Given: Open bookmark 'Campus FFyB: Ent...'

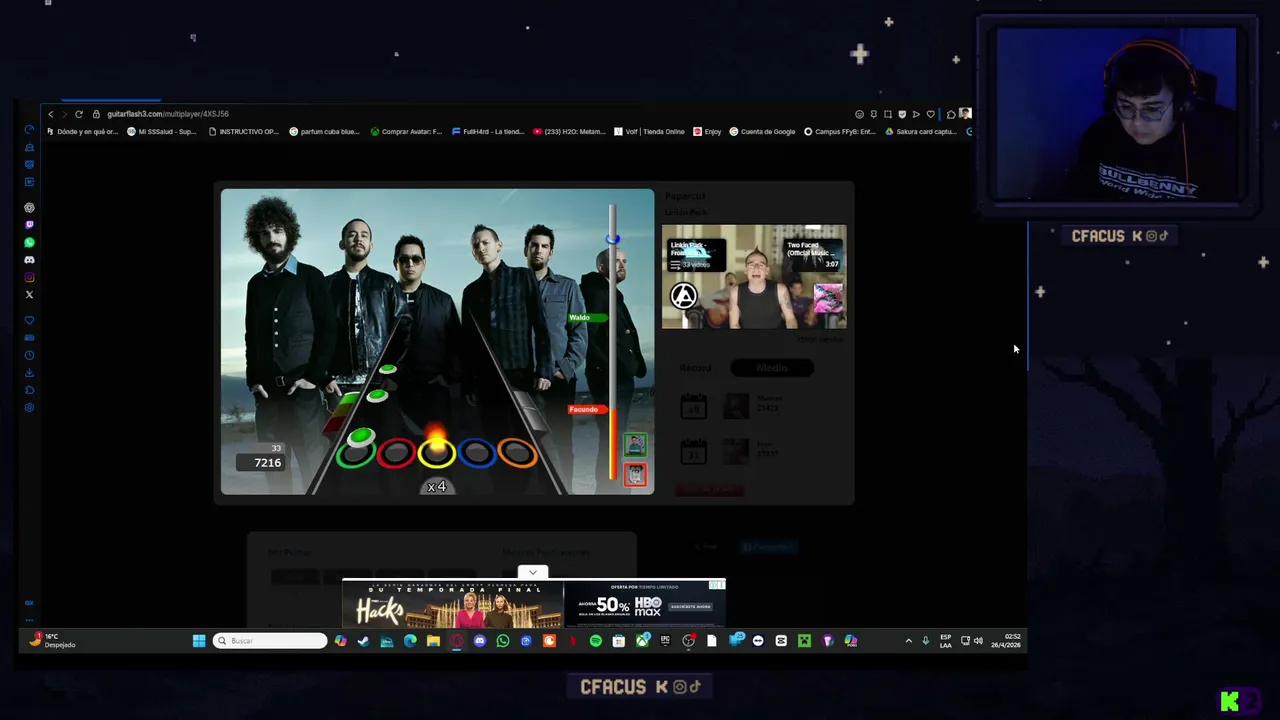Looking at the screenshot, I should point(839,132).
